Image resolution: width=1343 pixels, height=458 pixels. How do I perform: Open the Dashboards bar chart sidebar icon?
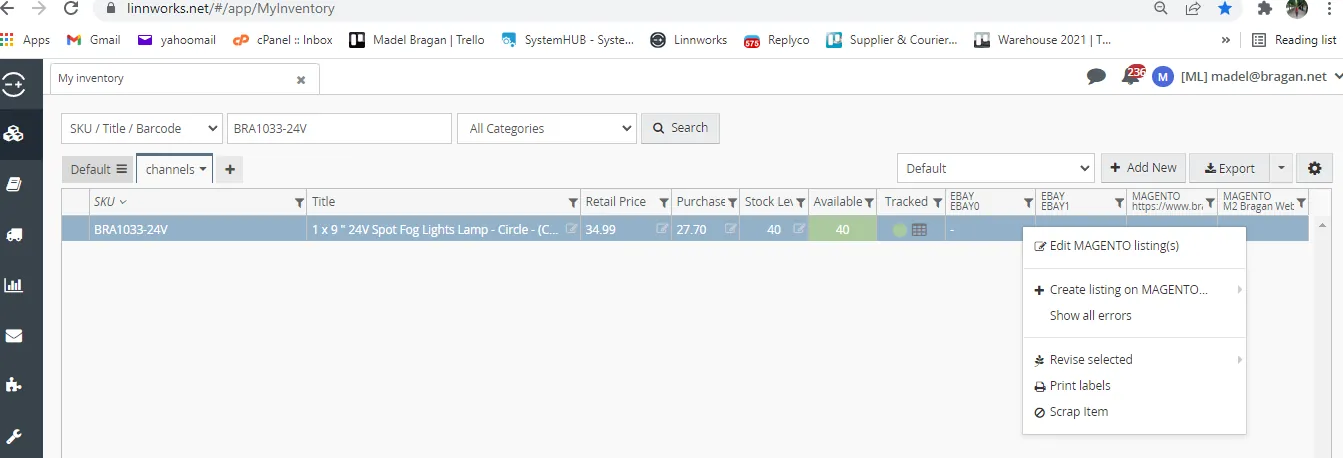[x=14, y=285]
